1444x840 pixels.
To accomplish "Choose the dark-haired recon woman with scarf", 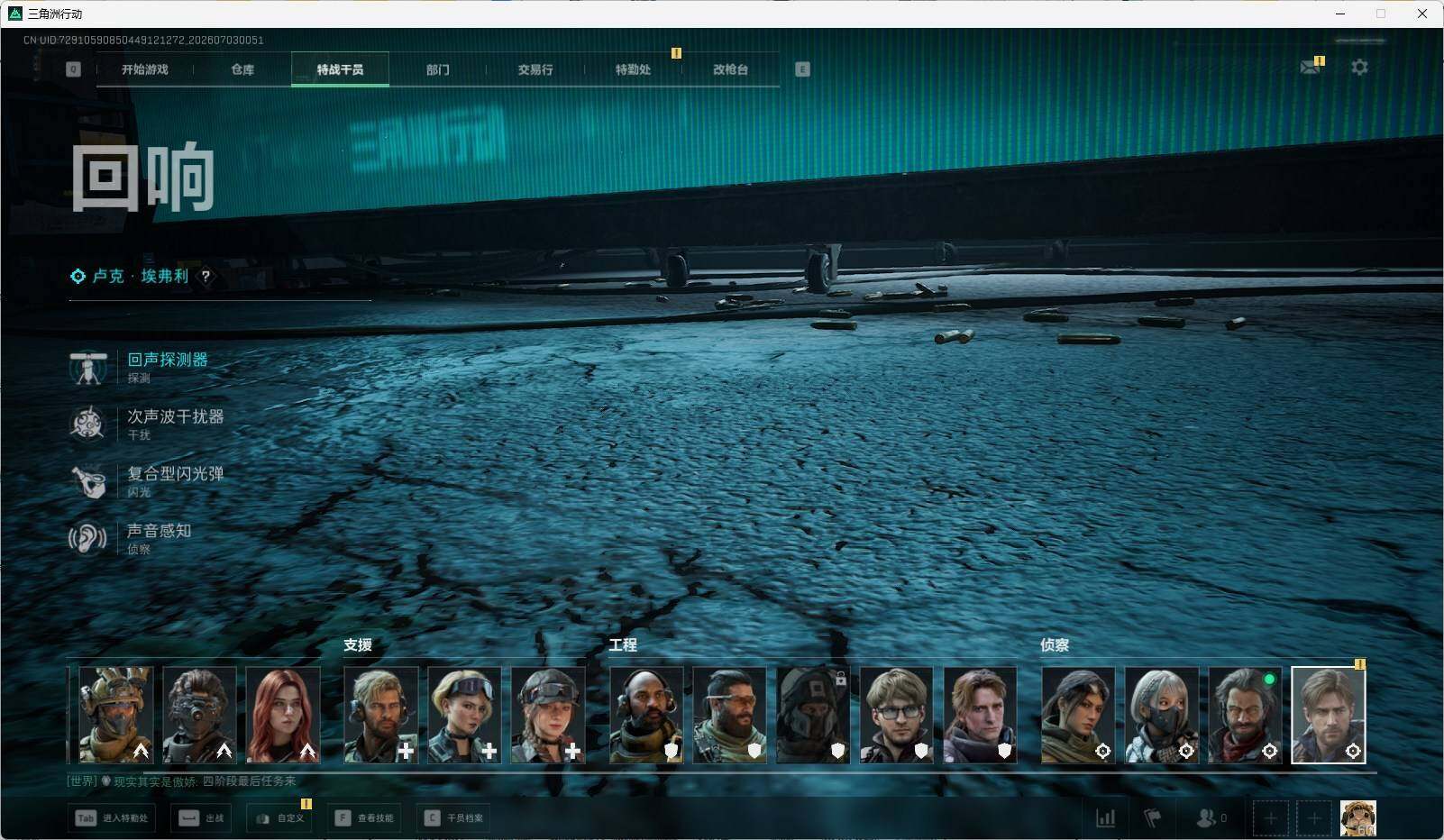I will 1078,716.
